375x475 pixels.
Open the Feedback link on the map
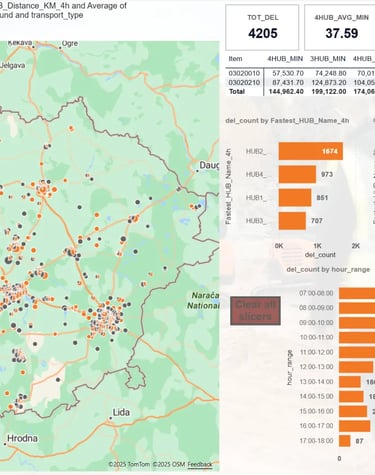coord(200,464)
